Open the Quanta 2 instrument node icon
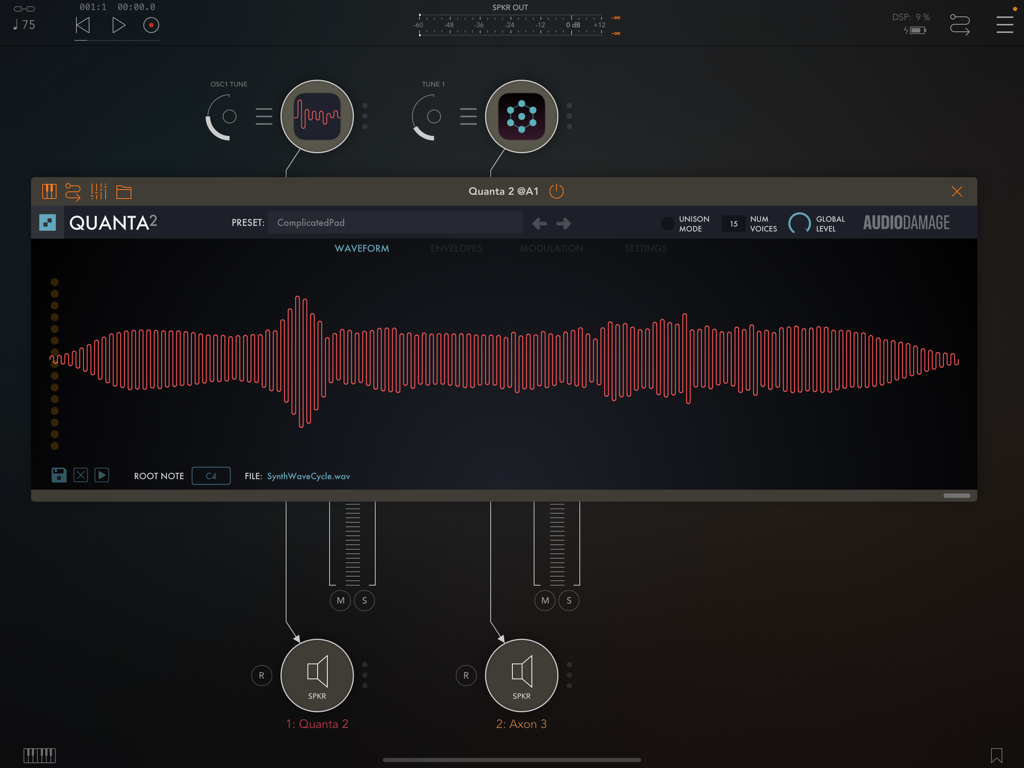This screenshot has height=768, width=1024. point(317,116)
